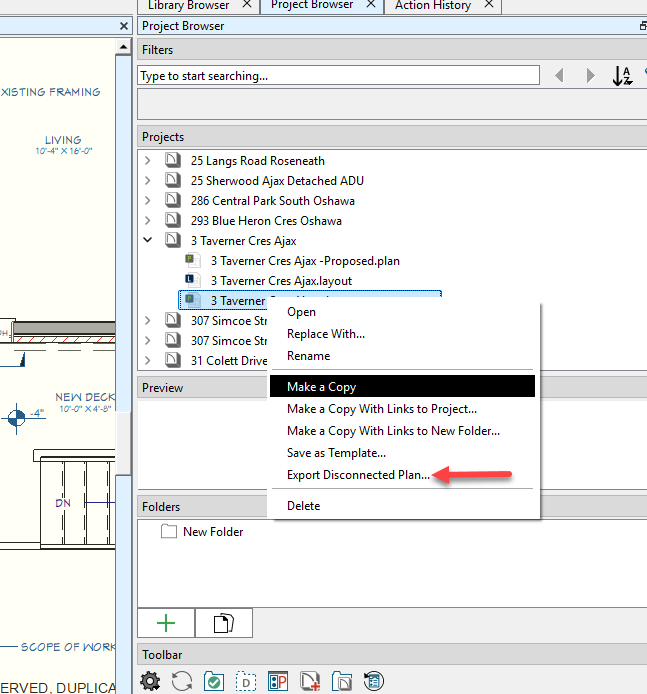Select Export Disconnected Plan menu entry
The image size is (647, 694).
[x=358, y=475]
